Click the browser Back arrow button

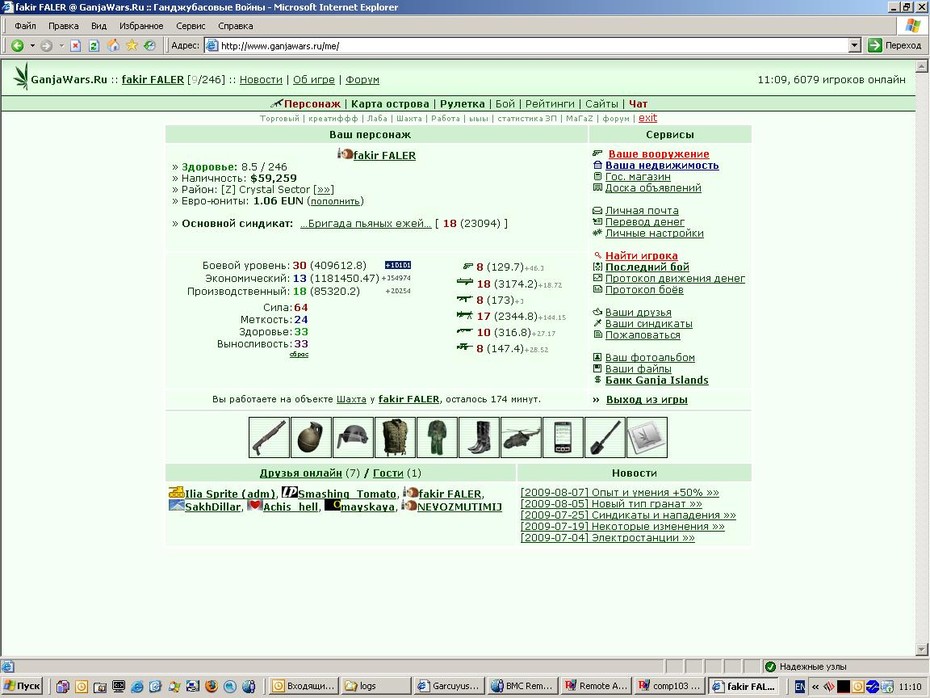(18, 46)
